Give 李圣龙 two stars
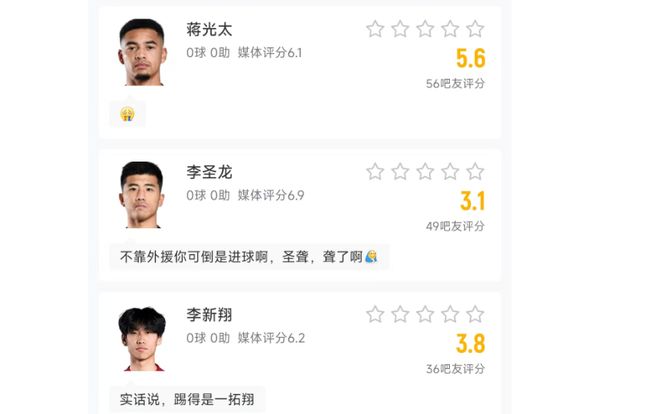660x414 pixels. (x=400, y=171)
